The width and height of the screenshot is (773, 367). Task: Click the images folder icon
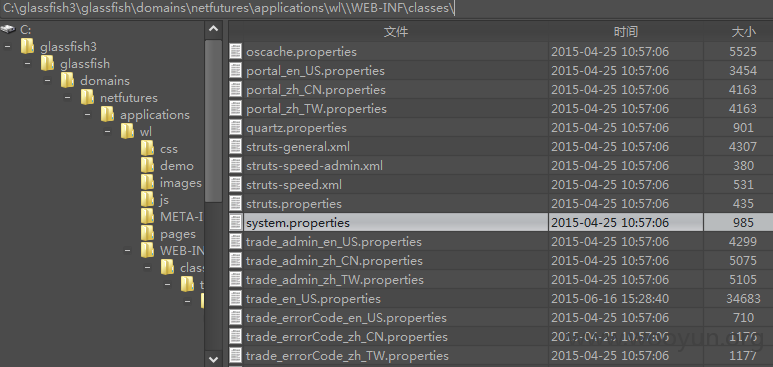click(x=147, y=183)
